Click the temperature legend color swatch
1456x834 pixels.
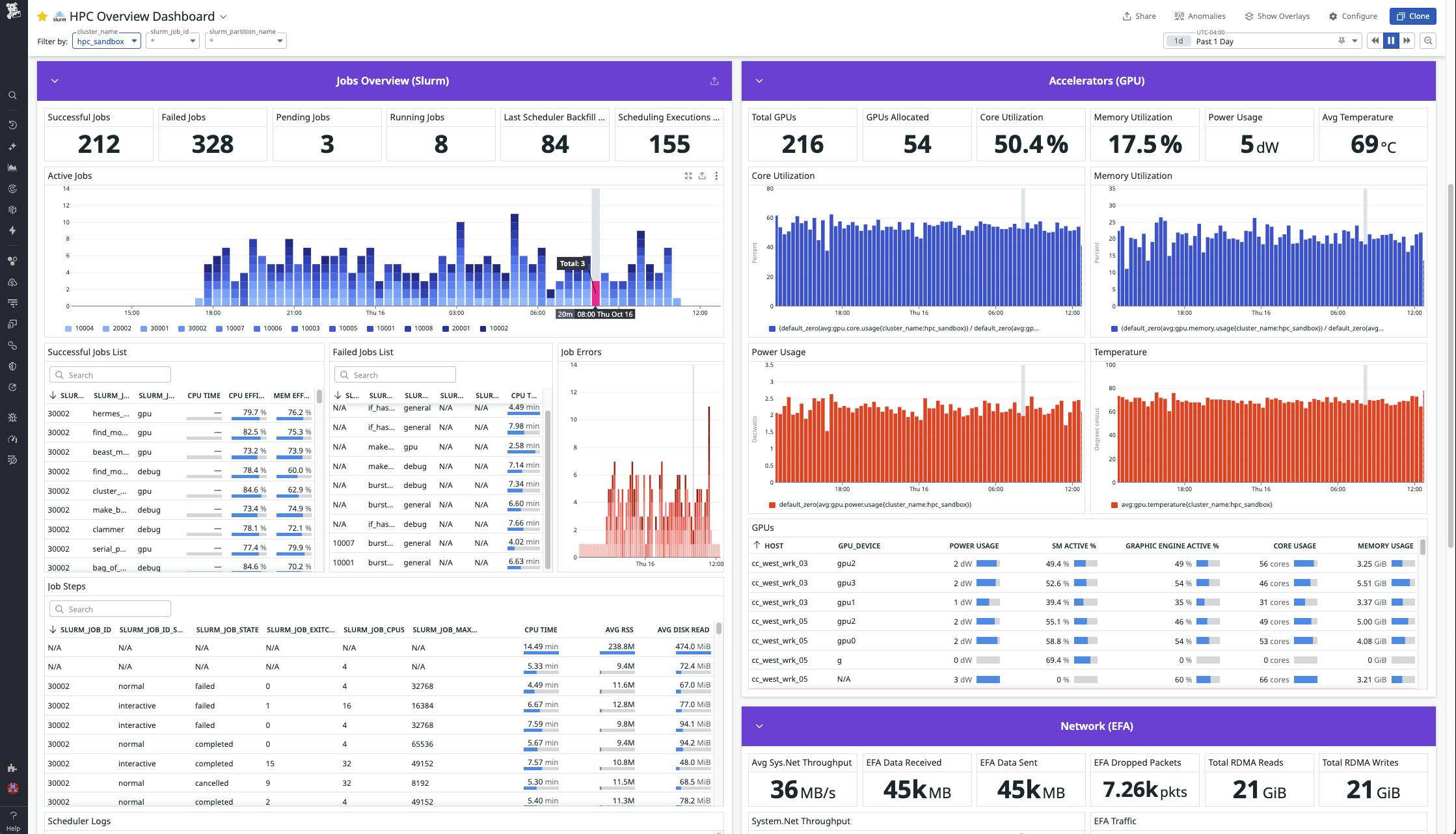[1114, 504]
